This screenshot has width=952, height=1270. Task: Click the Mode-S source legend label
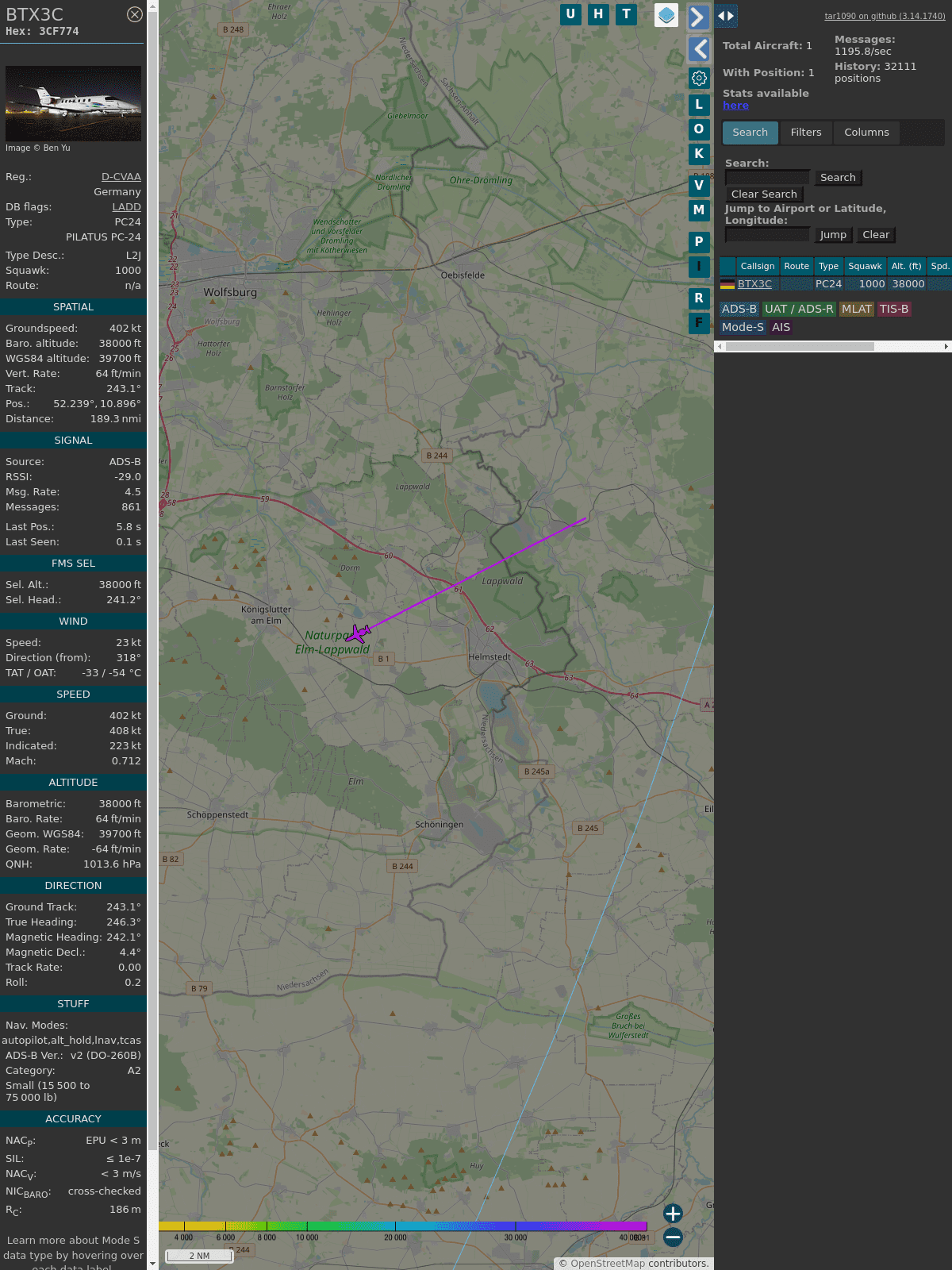click(x=743, y=327)
